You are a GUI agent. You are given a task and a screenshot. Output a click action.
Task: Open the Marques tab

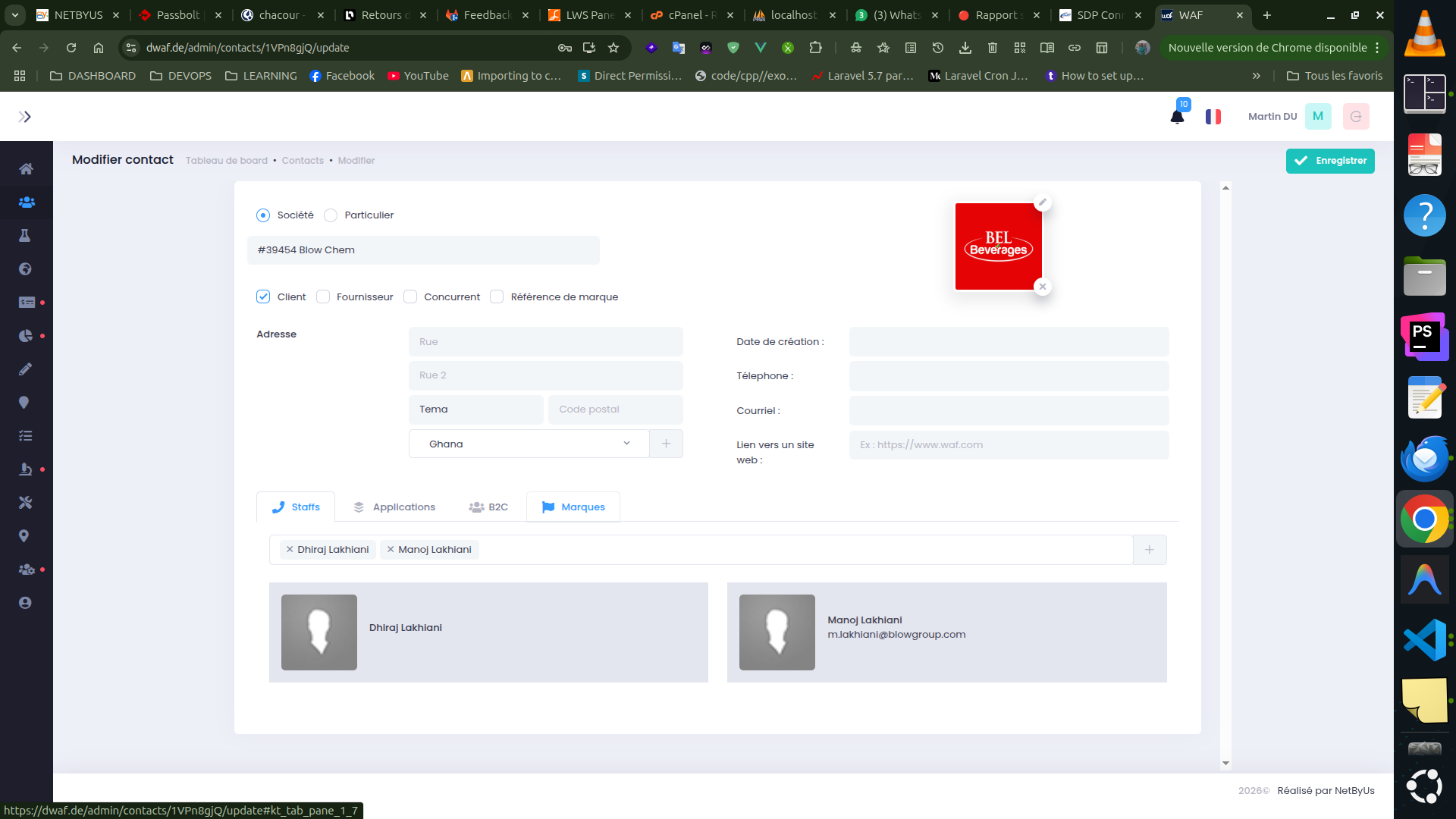(x=573, y=507)
